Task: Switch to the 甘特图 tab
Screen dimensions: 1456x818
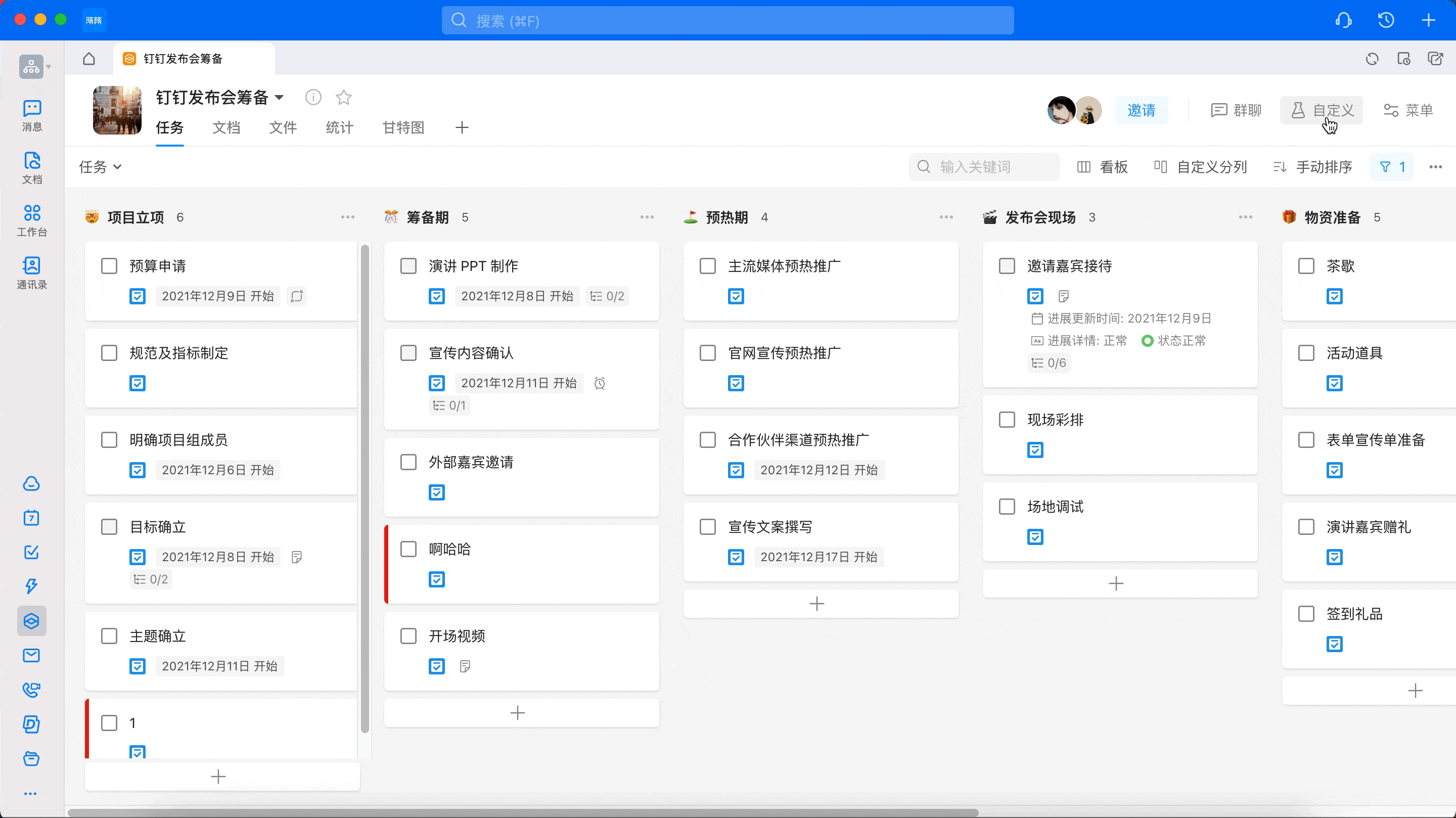Action: point(403,128)
